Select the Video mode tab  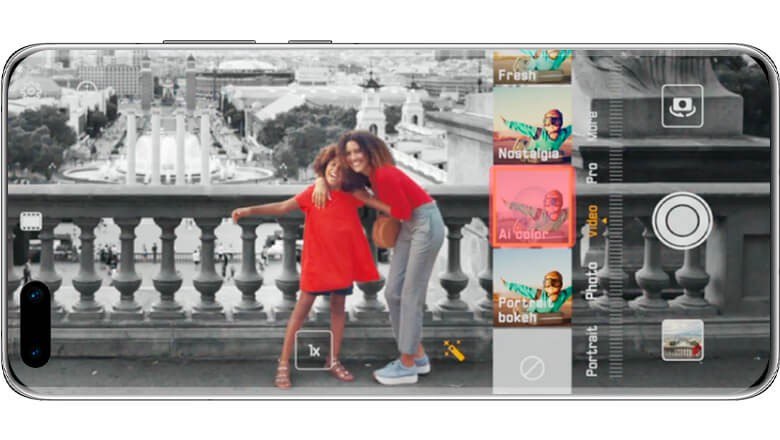[592, 221]
